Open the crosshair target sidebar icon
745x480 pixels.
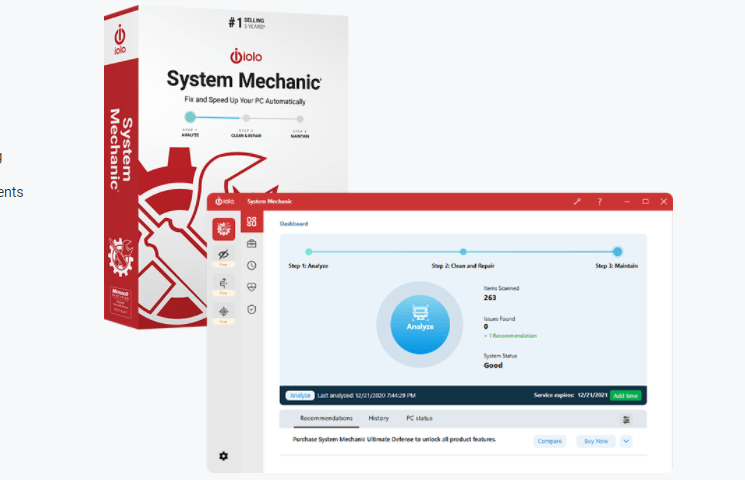point(223,311)
